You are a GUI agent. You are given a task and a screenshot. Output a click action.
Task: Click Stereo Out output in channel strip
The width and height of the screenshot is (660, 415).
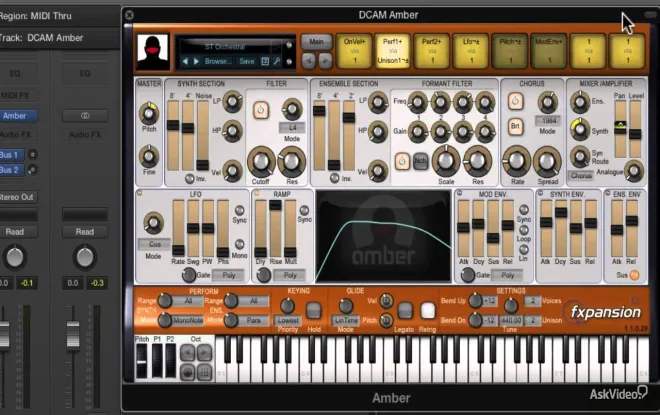(x=17, y=197)
